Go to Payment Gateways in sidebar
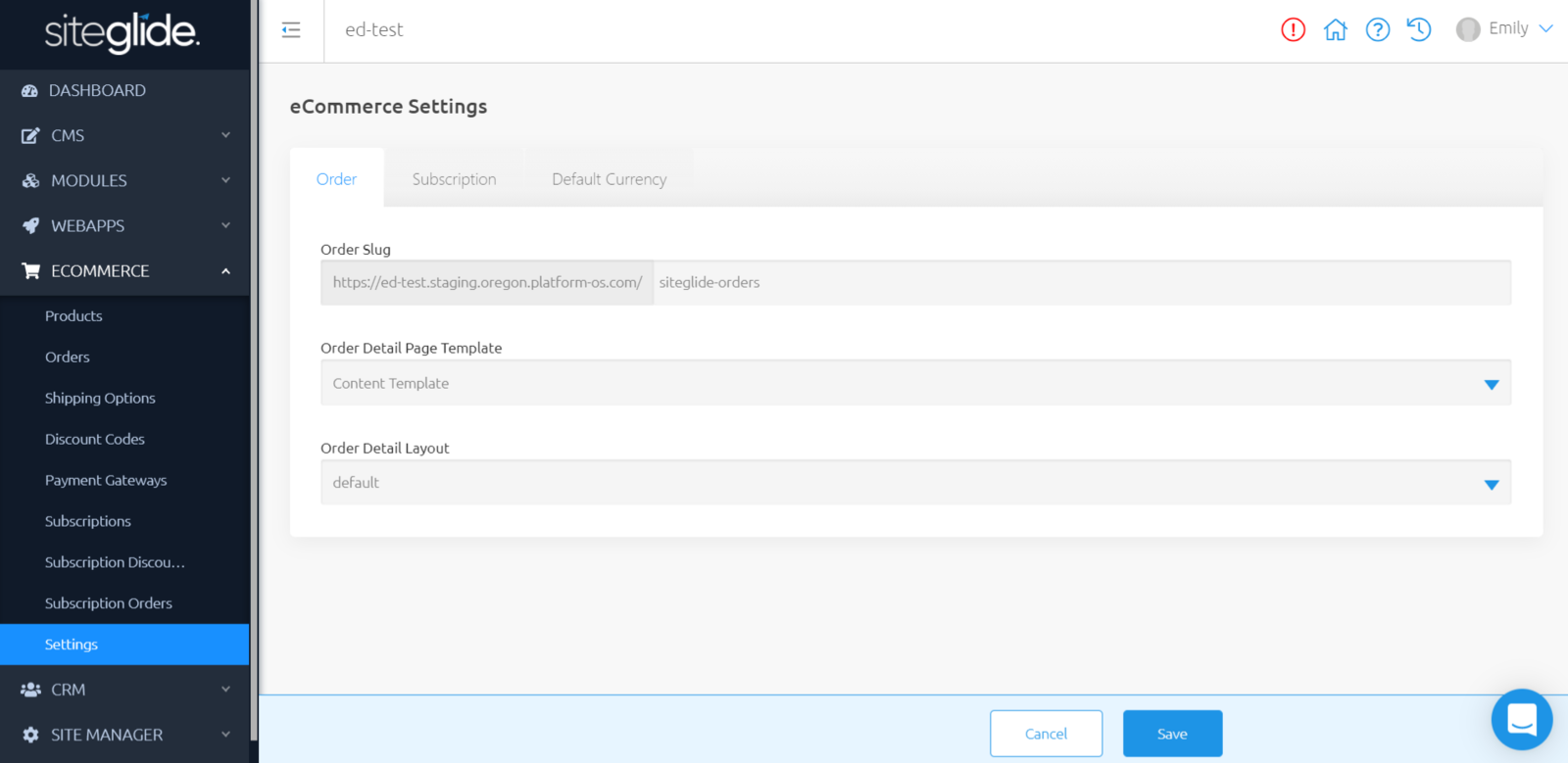1568x763 pixels. (x=106, y=480)
